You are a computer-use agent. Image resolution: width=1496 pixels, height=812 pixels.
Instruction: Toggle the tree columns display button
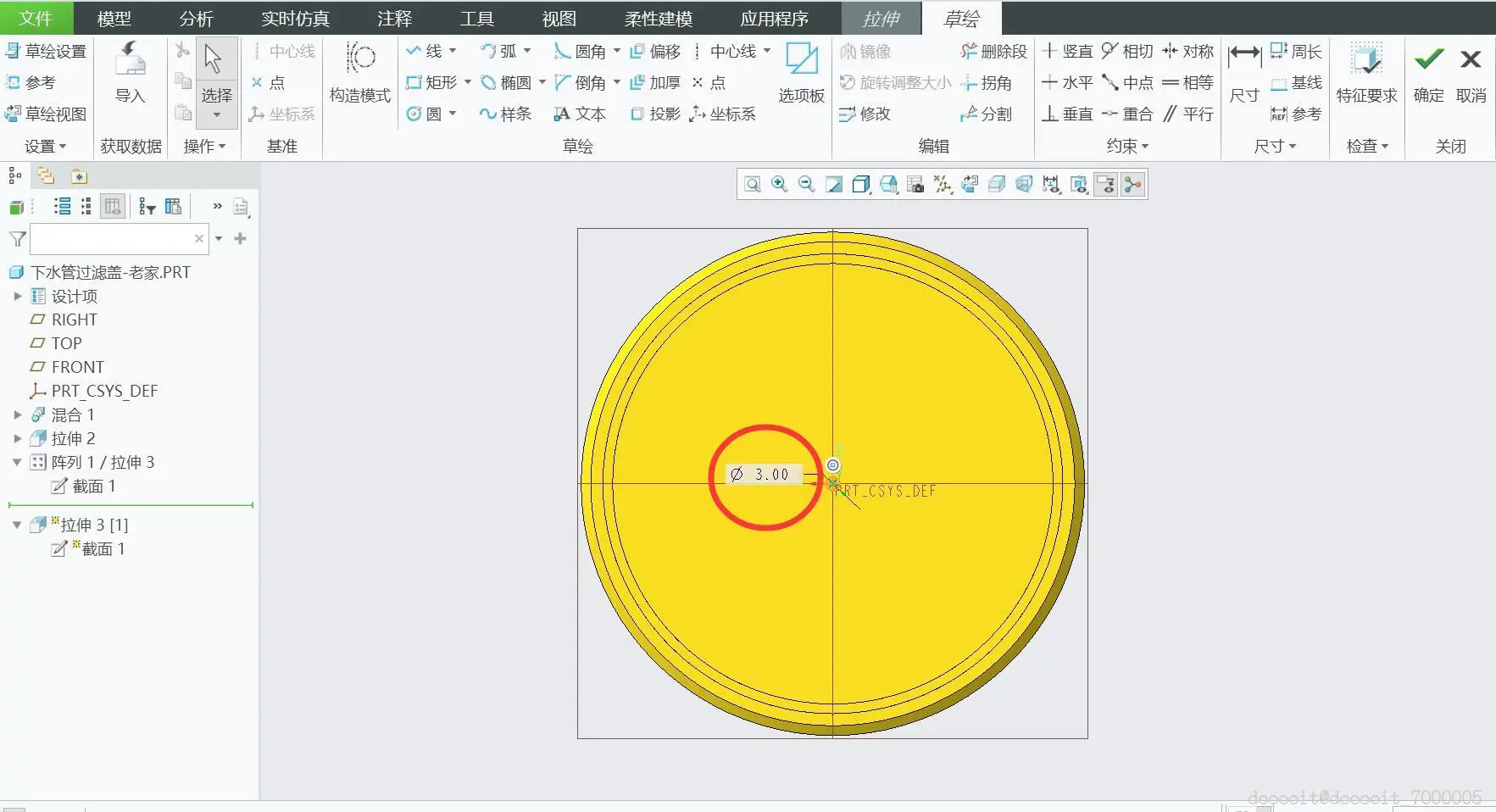point(112,206)
